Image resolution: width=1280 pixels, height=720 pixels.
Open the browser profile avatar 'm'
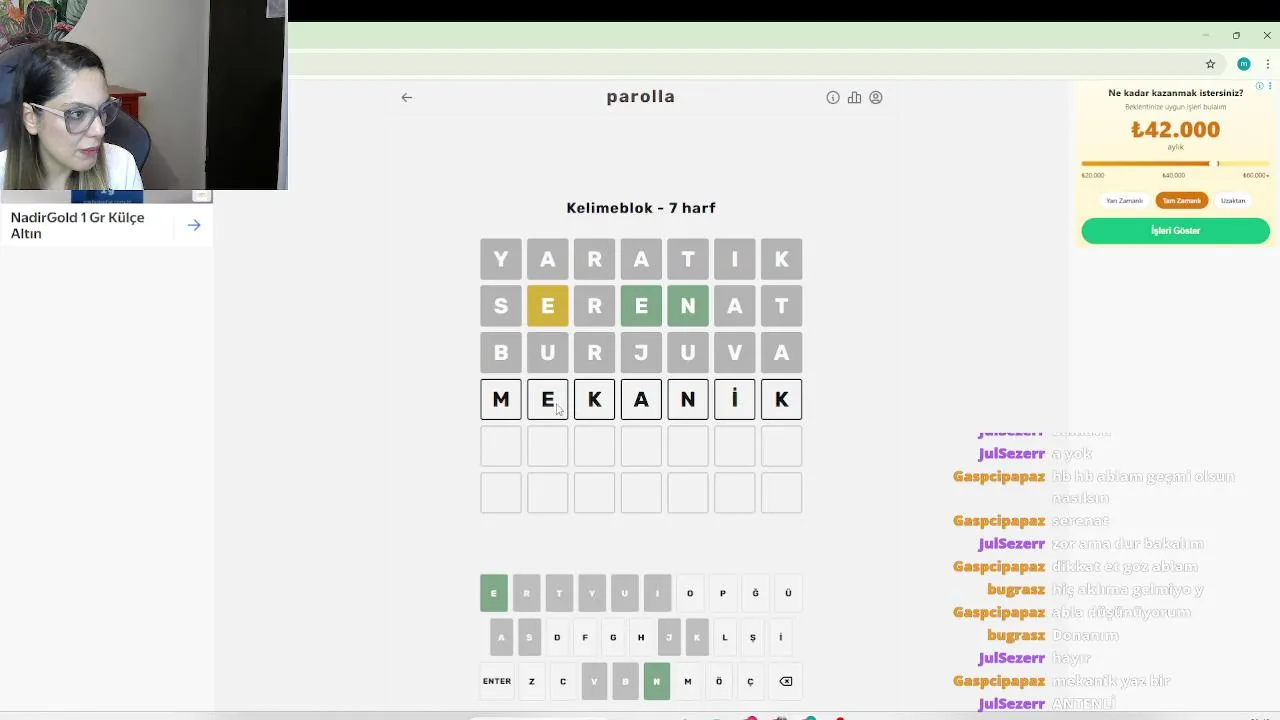pyautogui.click(x=1243, y=64)
